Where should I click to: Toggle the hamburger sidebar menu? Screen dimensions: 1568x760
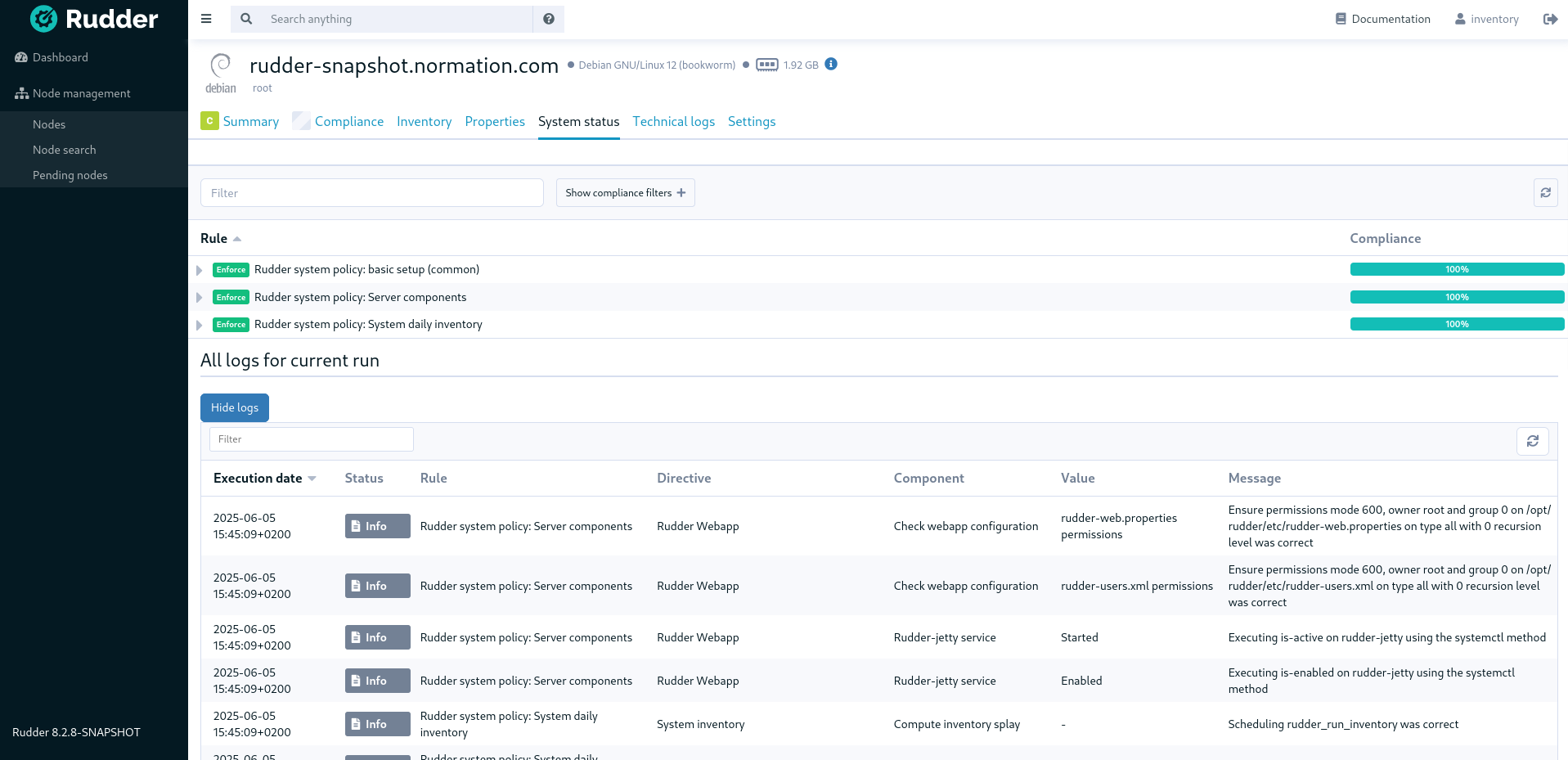click(x=206, y=19)
